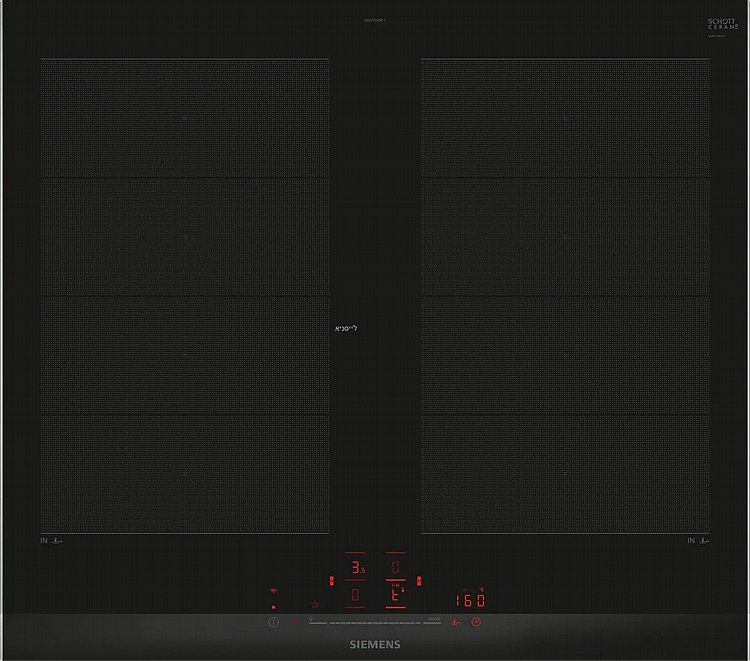Select the lower left zone showing 0
The width and height of the screenshot is (750, 661).
point(355,595)
